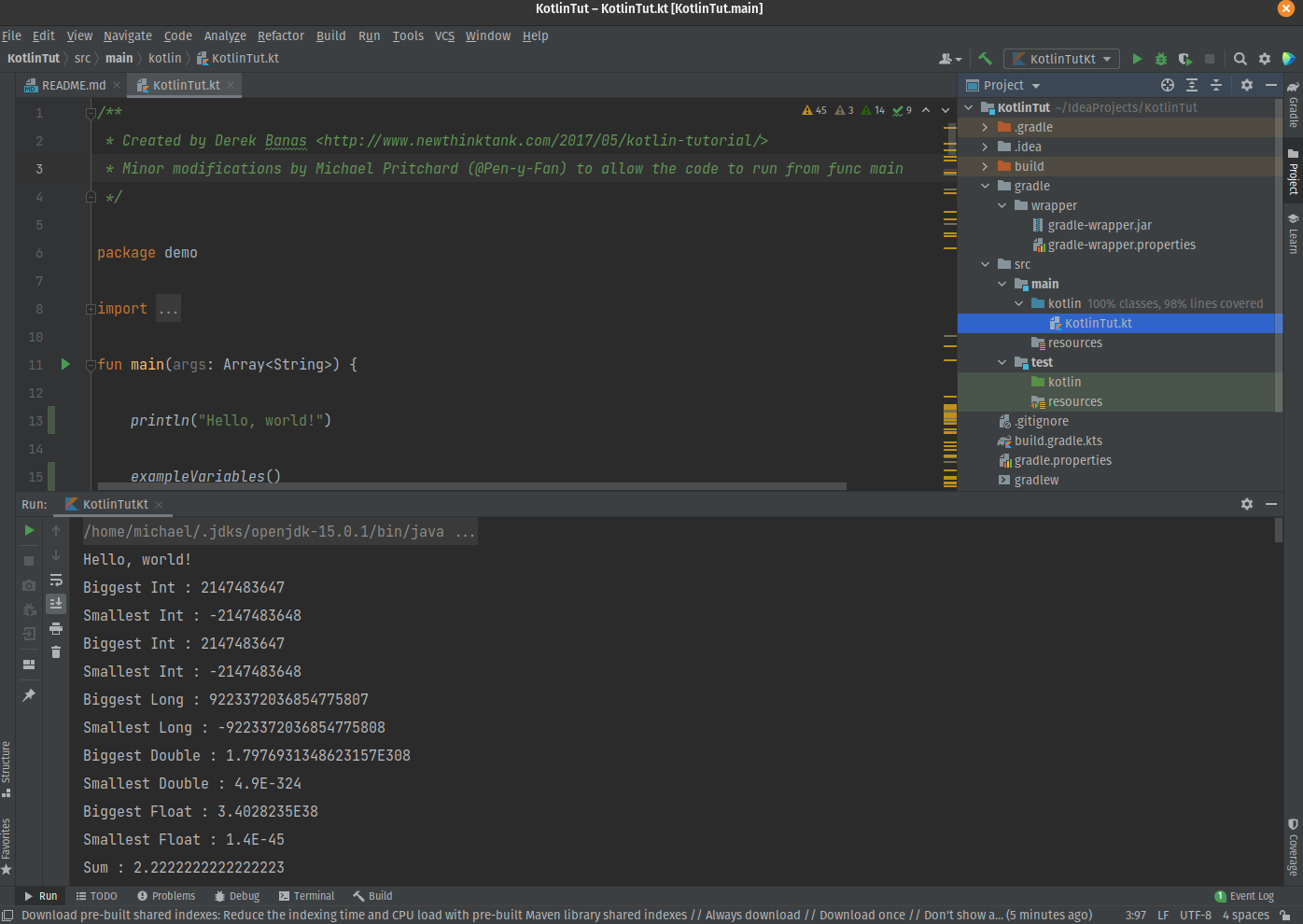Viewport: 1303px width, 924px height.
Task: Open the Navigate menu
Action: 128,35
